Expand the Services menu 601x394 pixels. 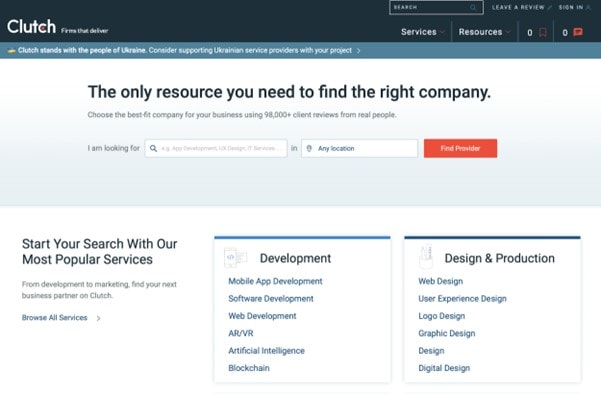pyautogui.click(x=423, y=32)
